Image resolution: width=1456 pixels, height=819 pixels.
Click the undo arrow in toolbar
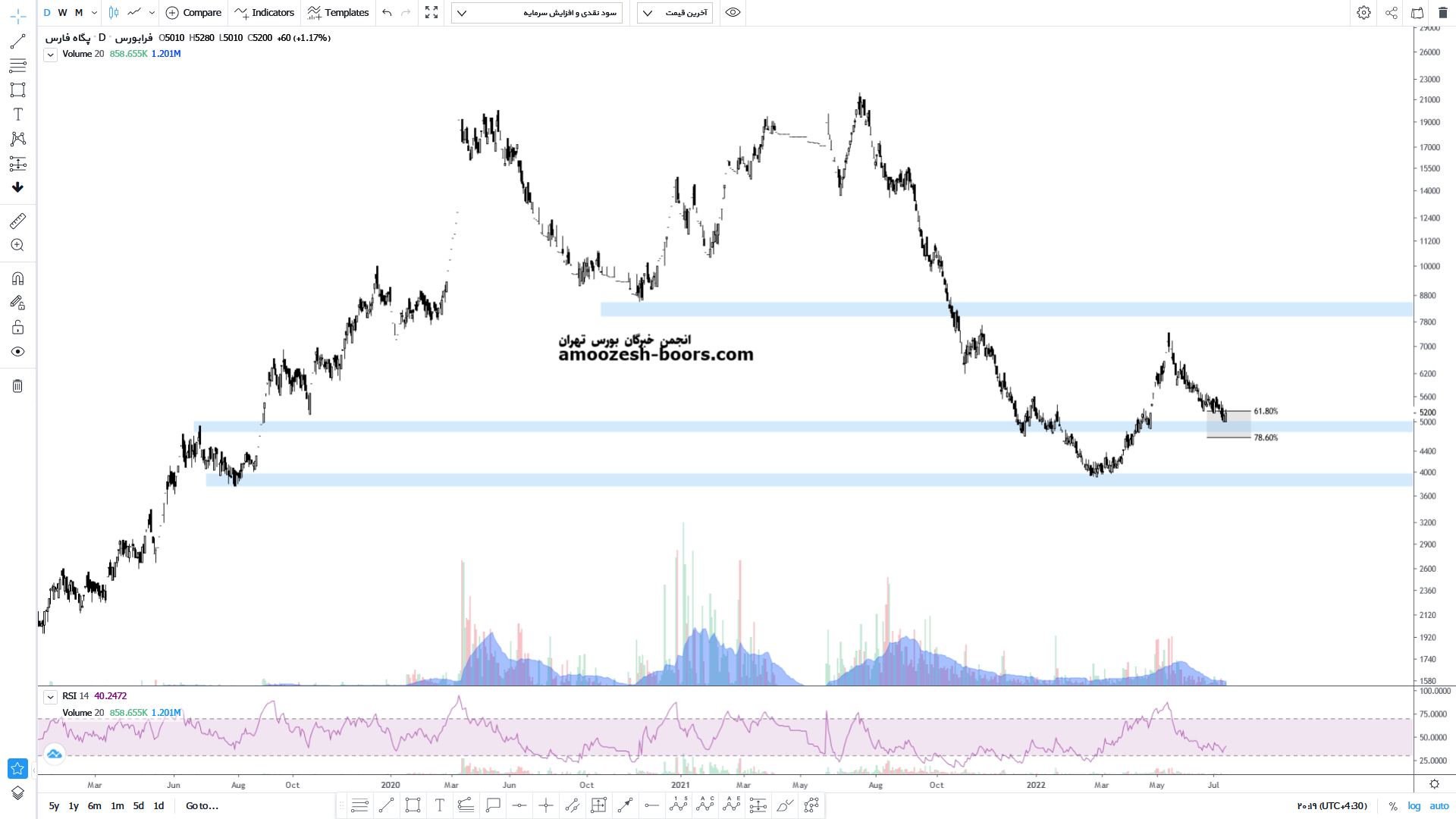point(388,13)
